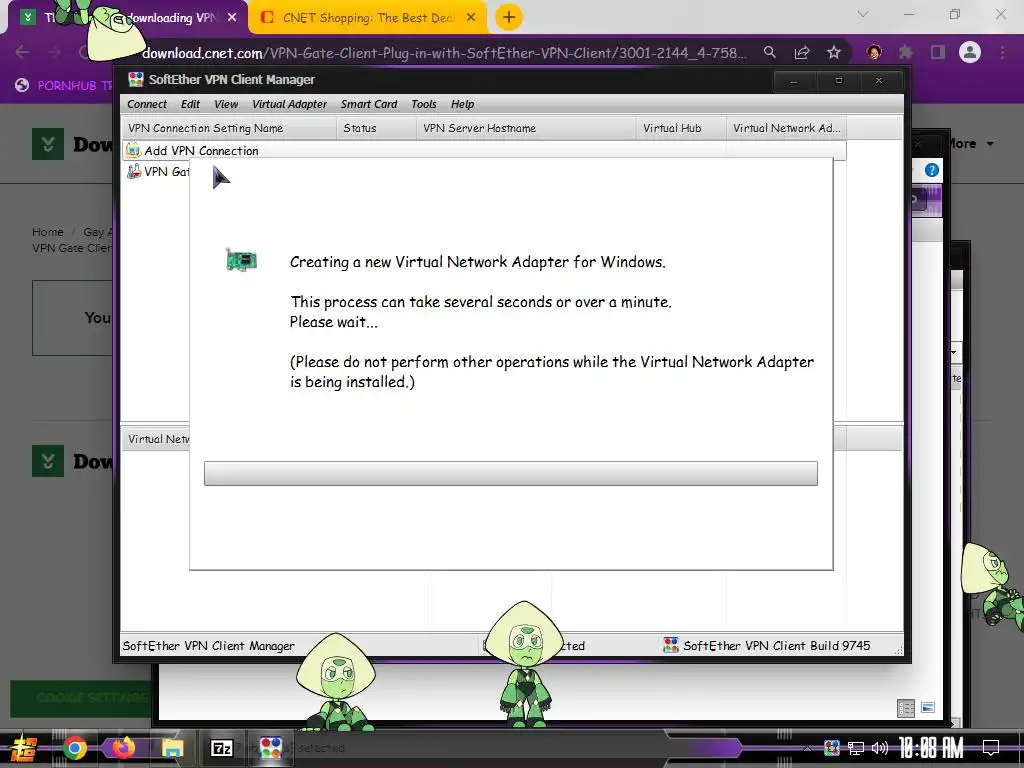Click the blue help icon in background window
1024x768 pixels.
click(932, 170)
